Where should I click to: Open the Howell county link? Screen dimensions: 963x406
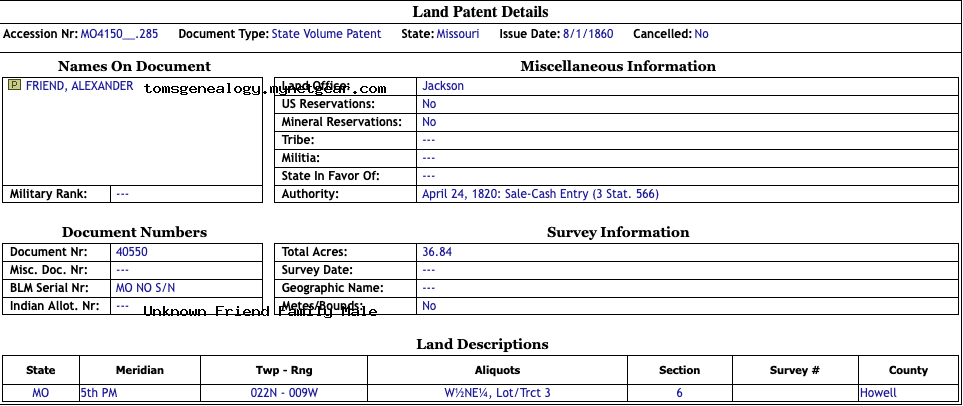click(878, 393)
